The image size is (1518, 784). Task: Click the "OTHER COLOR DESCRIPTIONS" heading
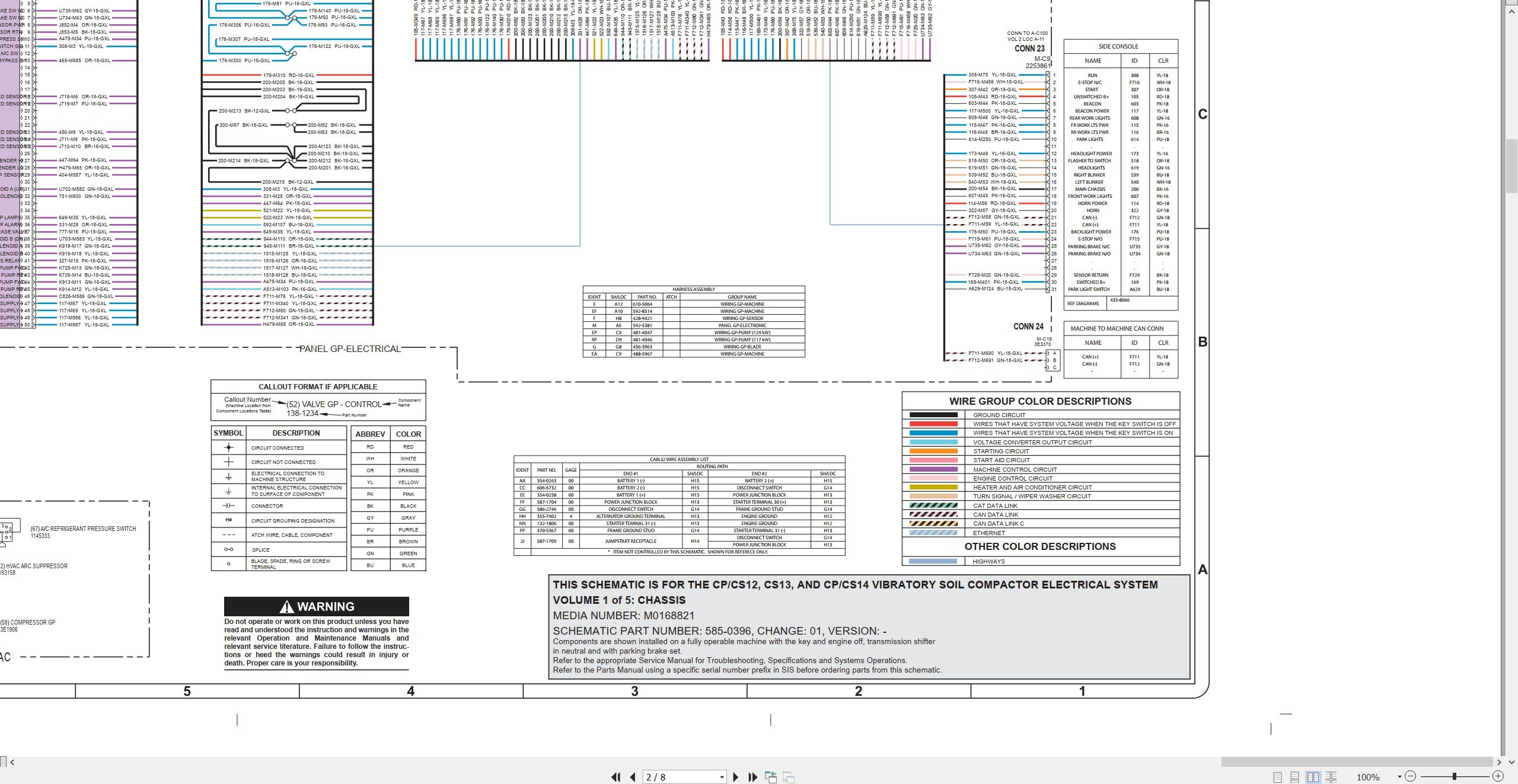1040,546
